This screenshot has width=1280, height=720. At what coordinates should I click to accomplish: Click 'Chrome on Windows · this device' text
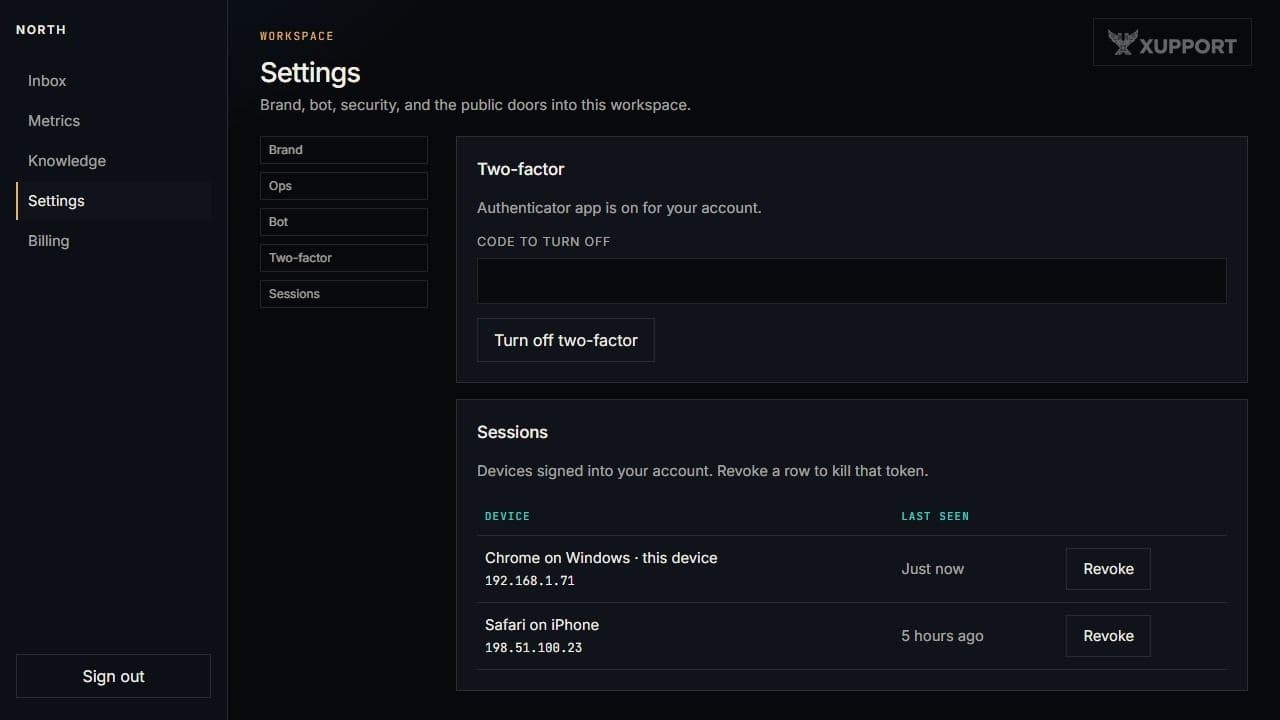click(x=601, y=558)
